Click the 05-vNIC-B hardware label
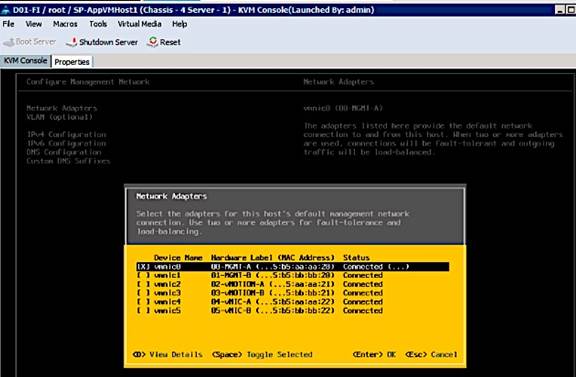The height and width of the screenshot is (377, 576). pyautogui.click(x=231, y=311)
